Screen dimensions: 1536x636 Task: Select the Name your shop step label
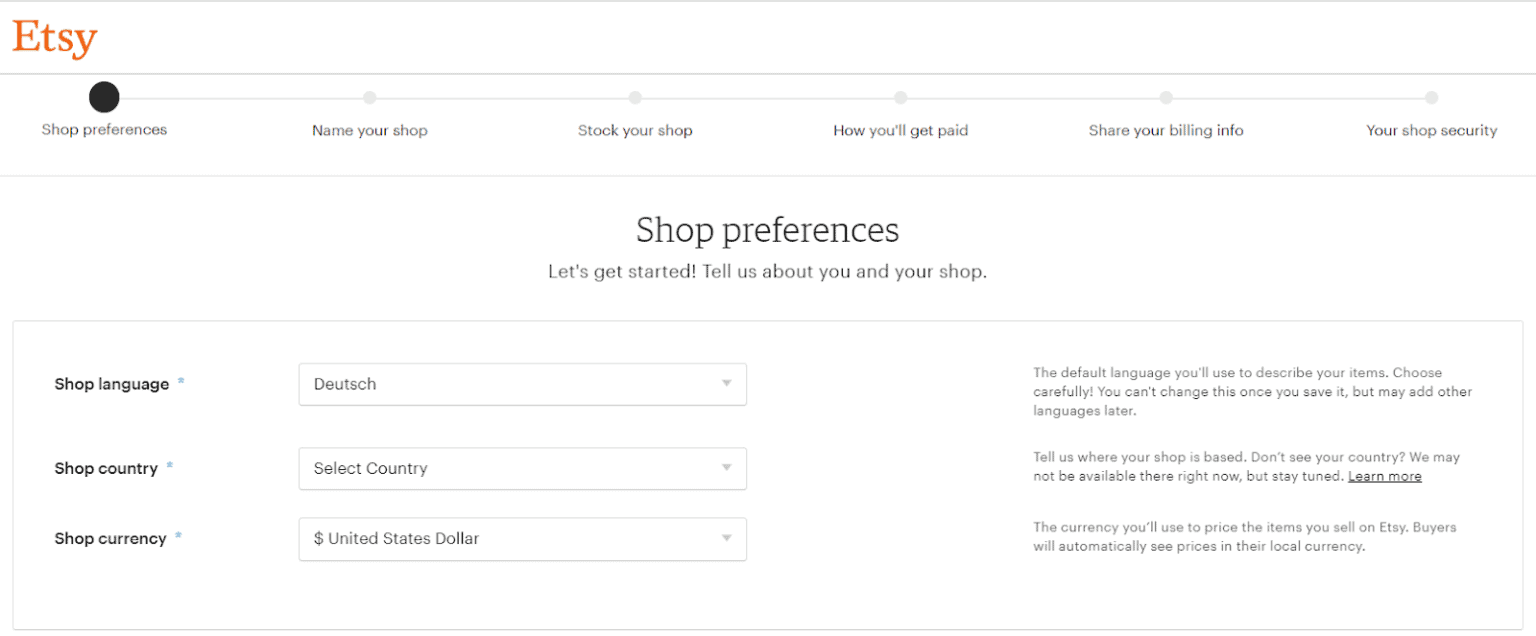[370, 130]
